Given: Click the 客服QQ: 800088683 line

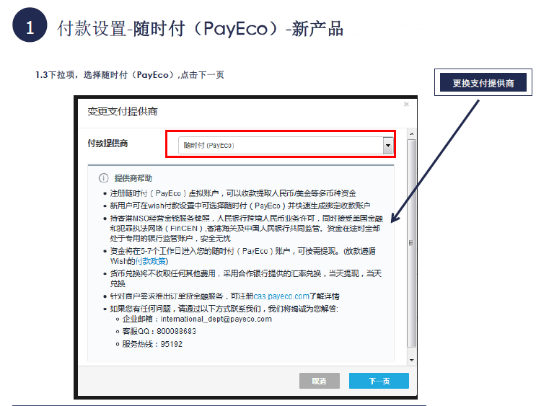Looking at the screenshot, I should coord(159,331).
